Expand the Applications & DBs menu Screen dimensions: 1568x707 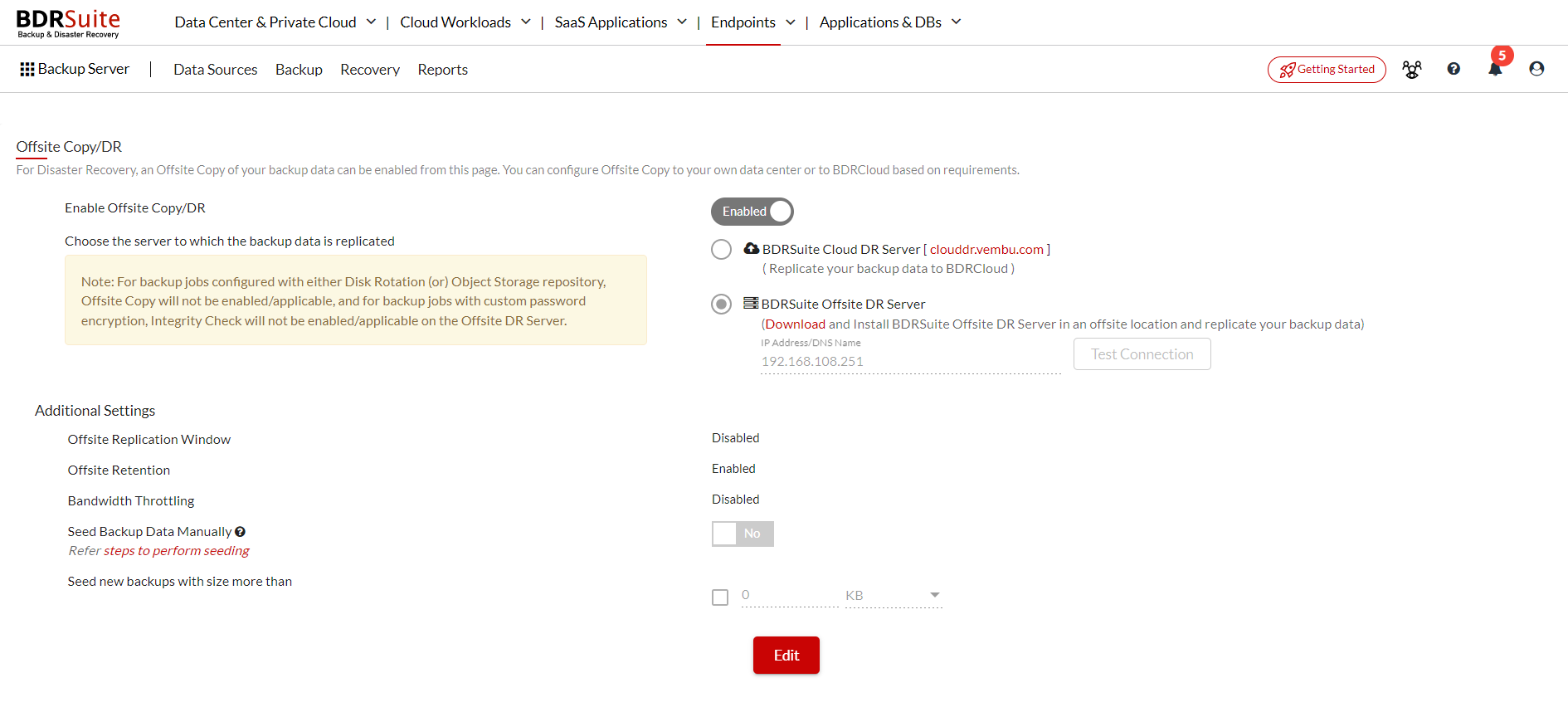pos(890,22)
